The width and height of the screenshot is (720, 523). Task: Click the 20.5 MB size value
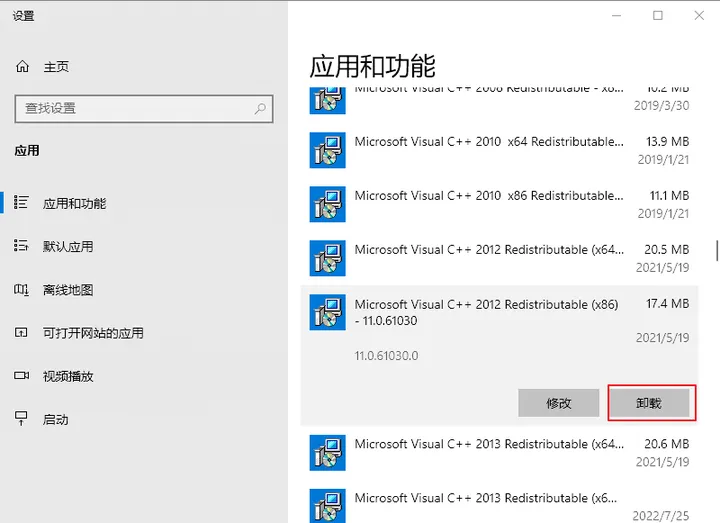tap(667, 249)
